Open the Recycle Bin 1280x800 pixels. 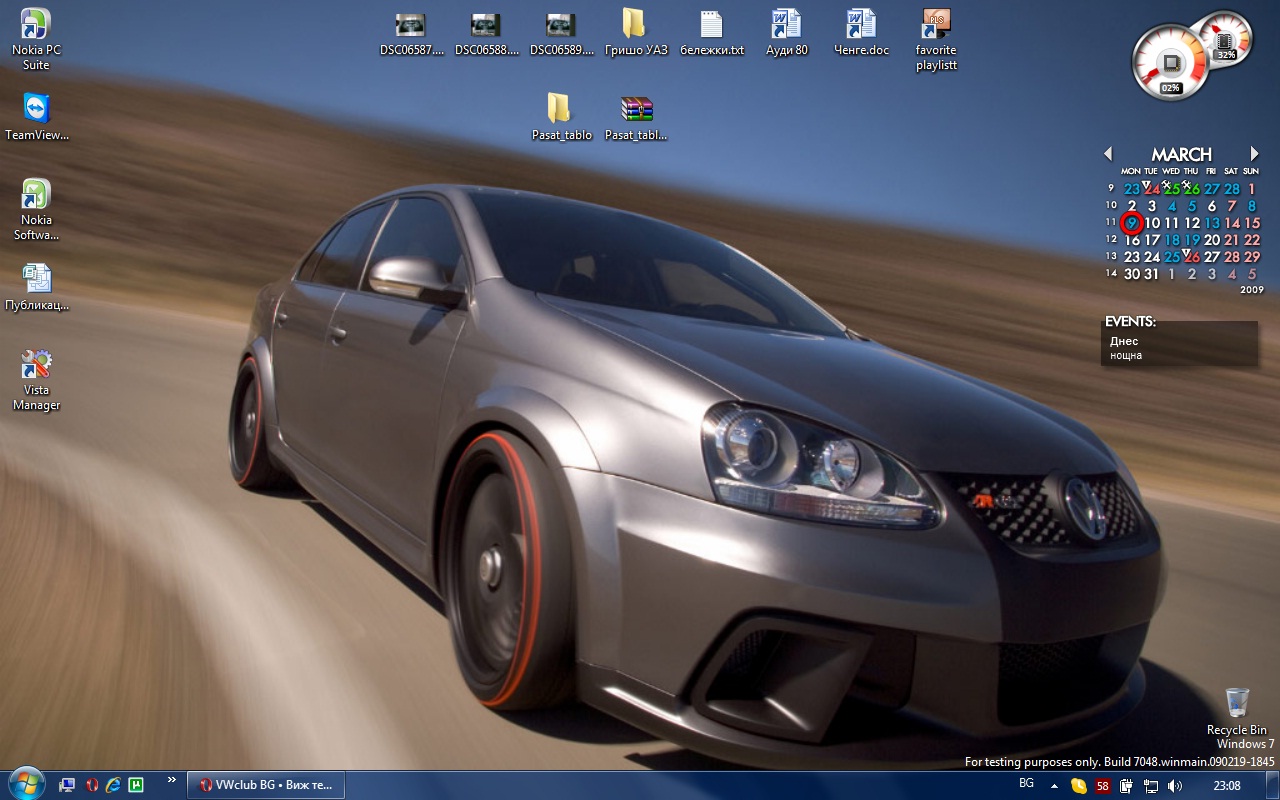coord(1237,703)
